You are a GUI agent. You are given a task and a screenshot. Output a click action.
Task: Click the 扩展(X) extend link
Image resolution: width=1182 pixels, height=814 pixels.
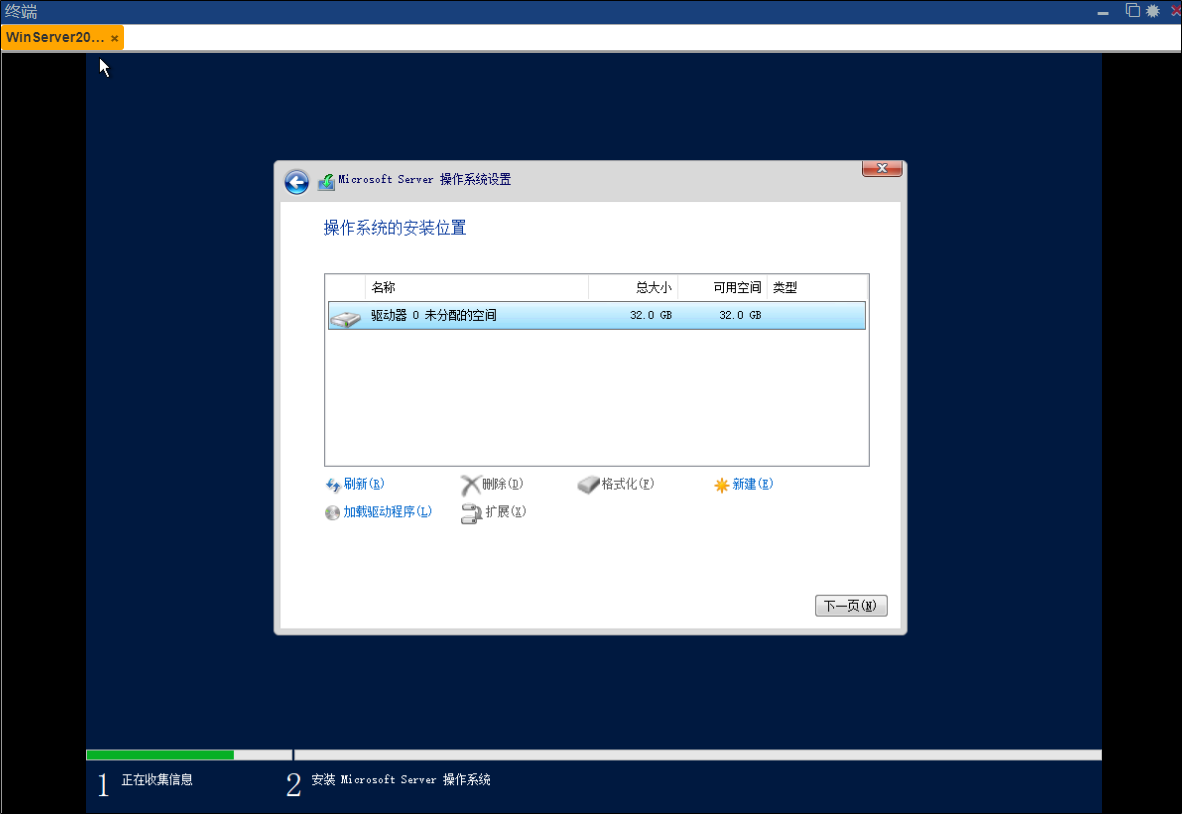coord(505,512)
